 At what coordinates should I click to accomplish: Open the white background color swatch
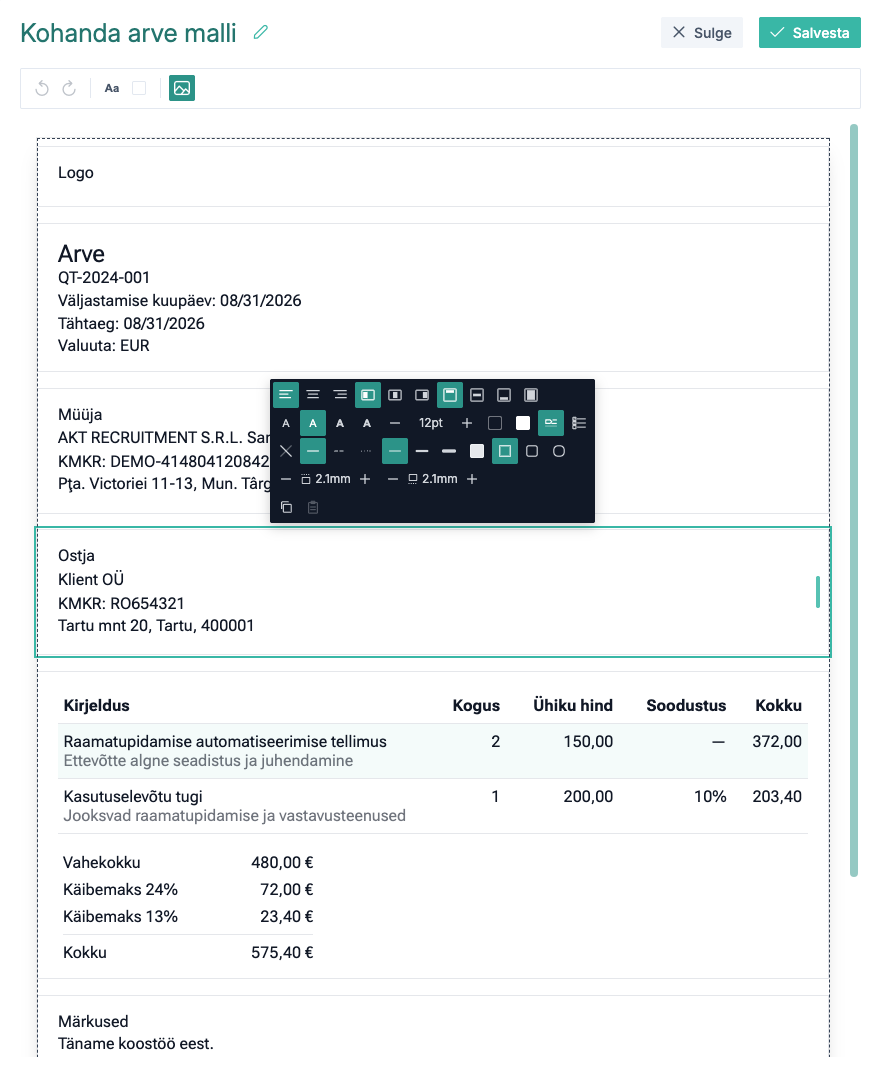coord(523,423)
